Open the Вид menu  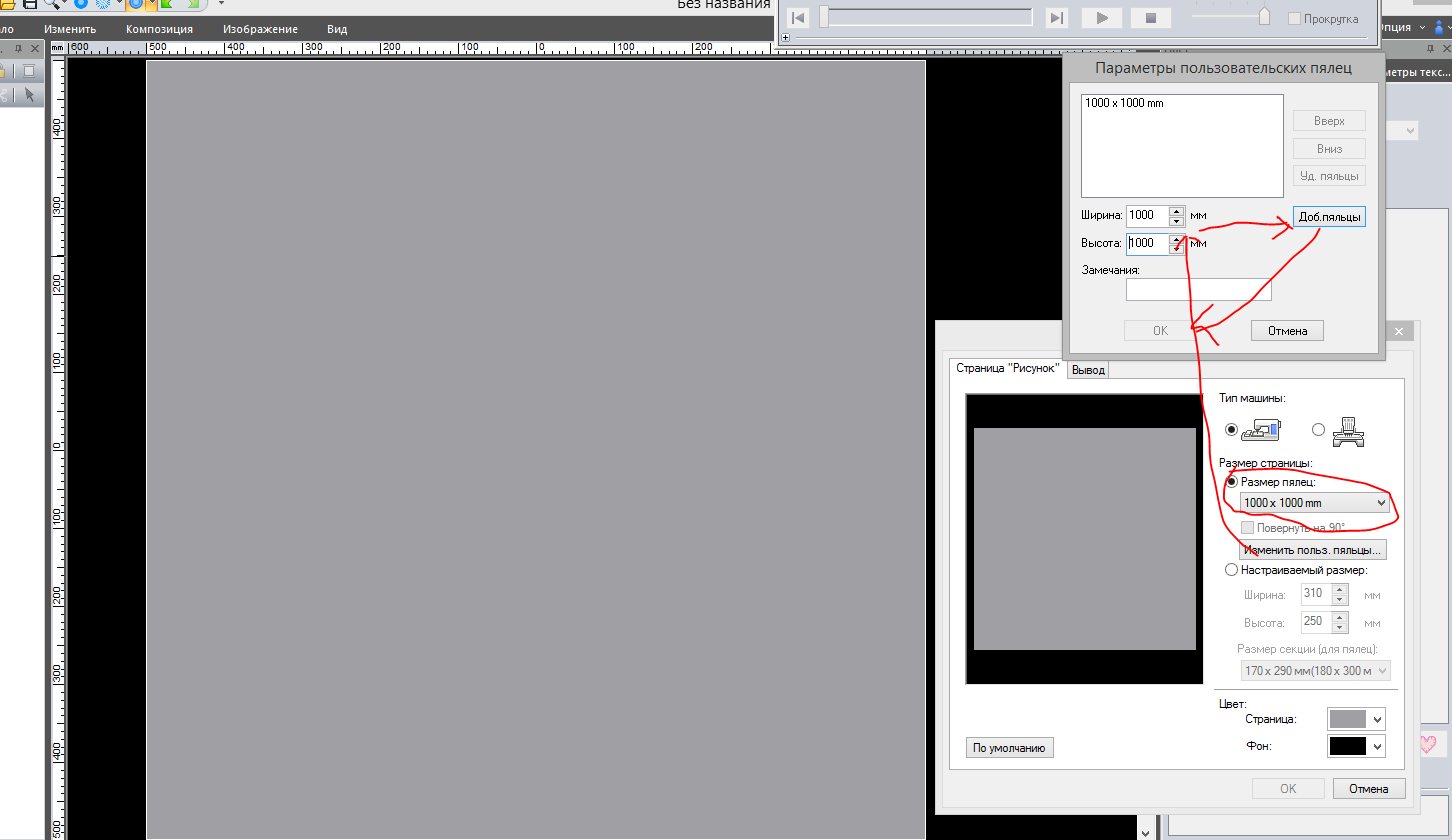[337, 29]
